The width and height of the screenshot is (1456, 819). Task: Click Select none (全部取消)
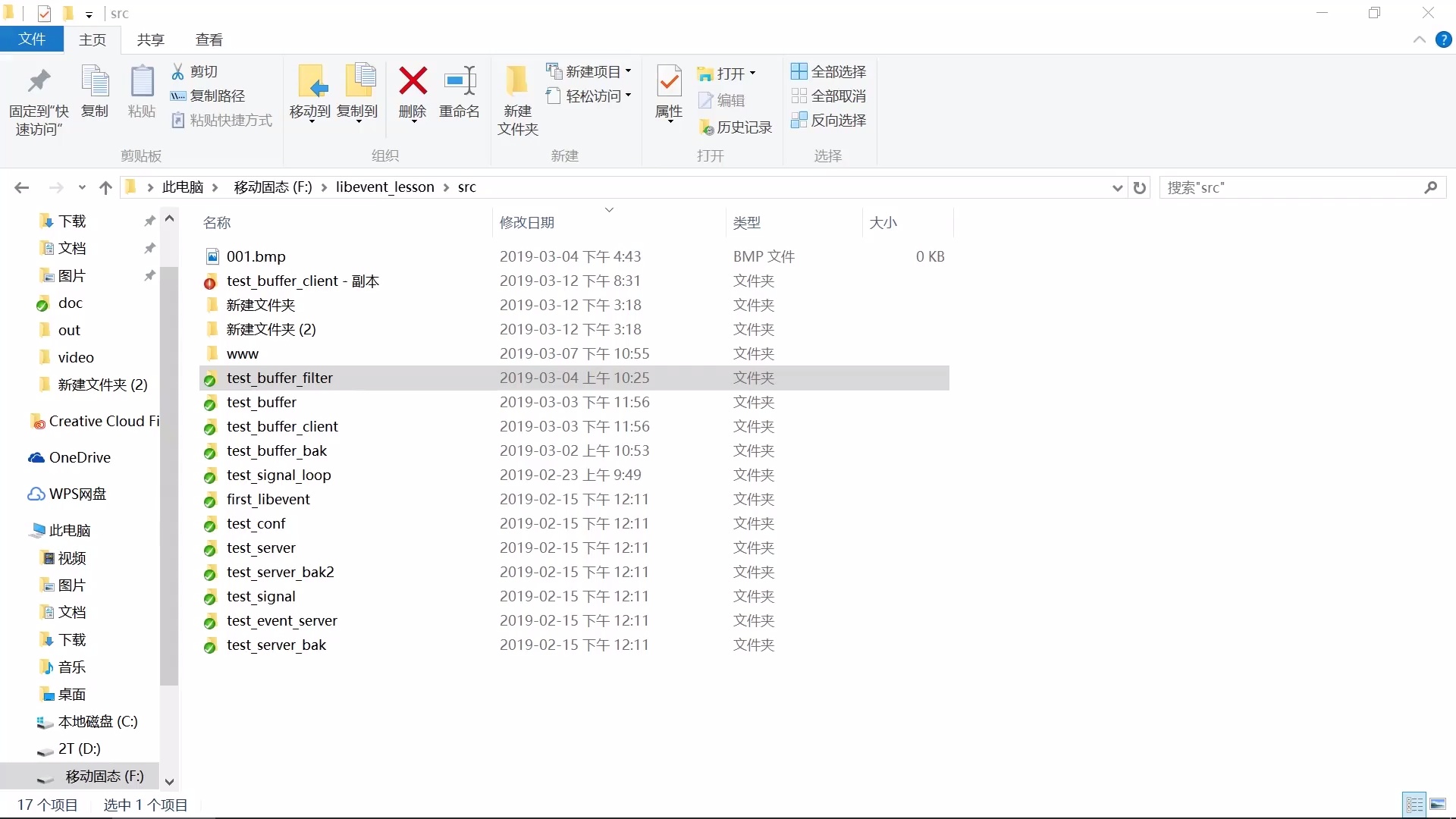pos(828,96)
